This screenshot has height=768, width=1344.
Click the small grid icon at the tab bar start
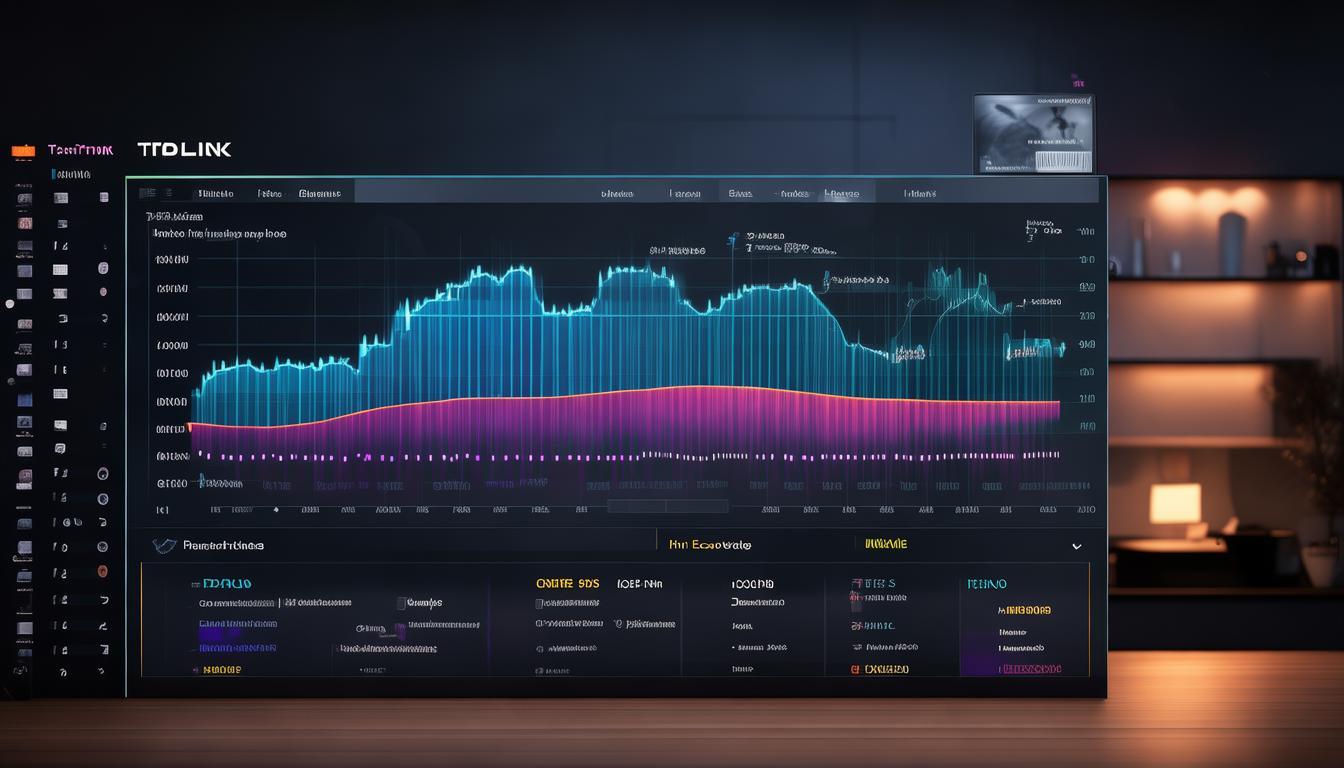pos(147,192)
